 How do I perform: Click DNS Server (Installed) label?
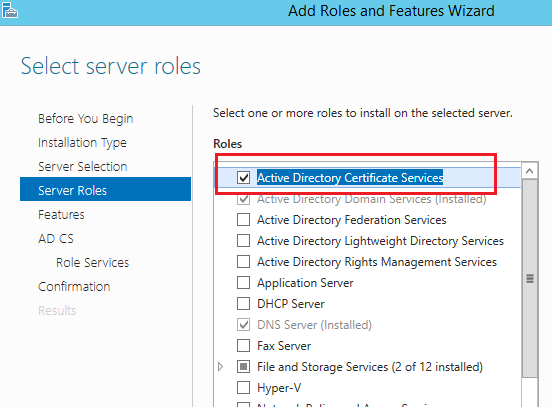[314, 325]
